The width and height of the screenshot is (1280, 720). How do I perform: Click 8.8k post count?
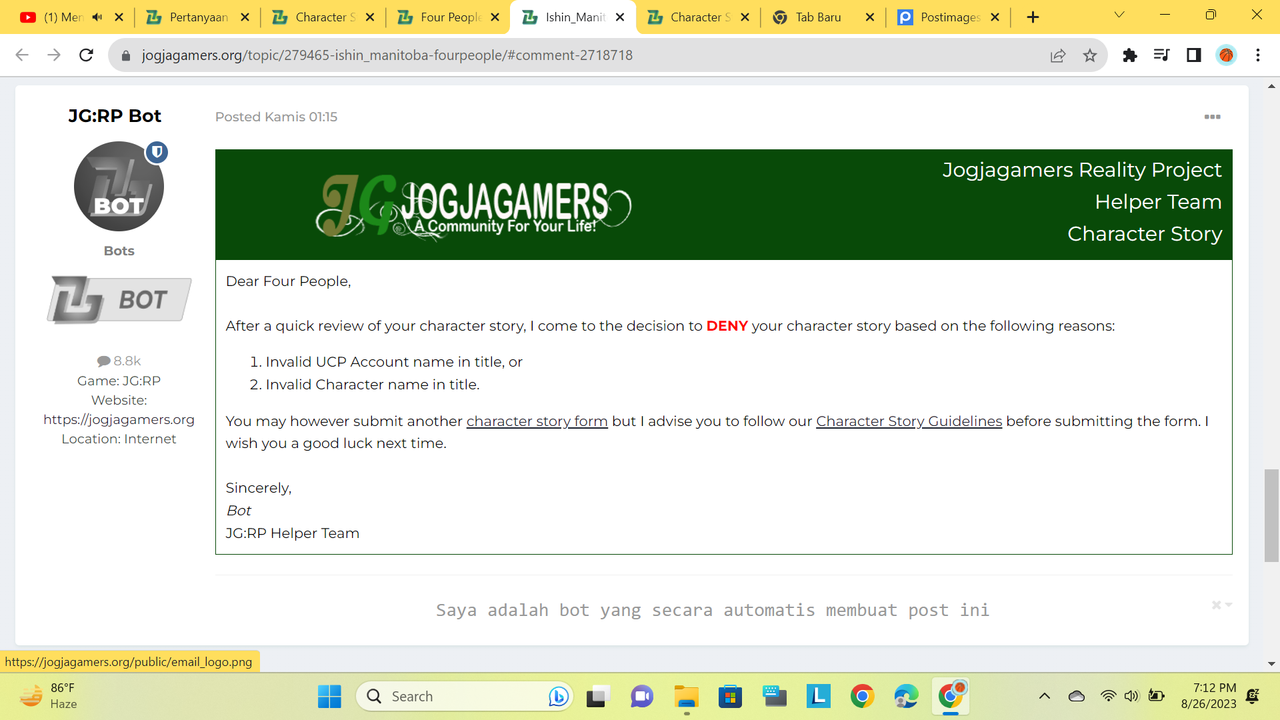tap(119, 361)
